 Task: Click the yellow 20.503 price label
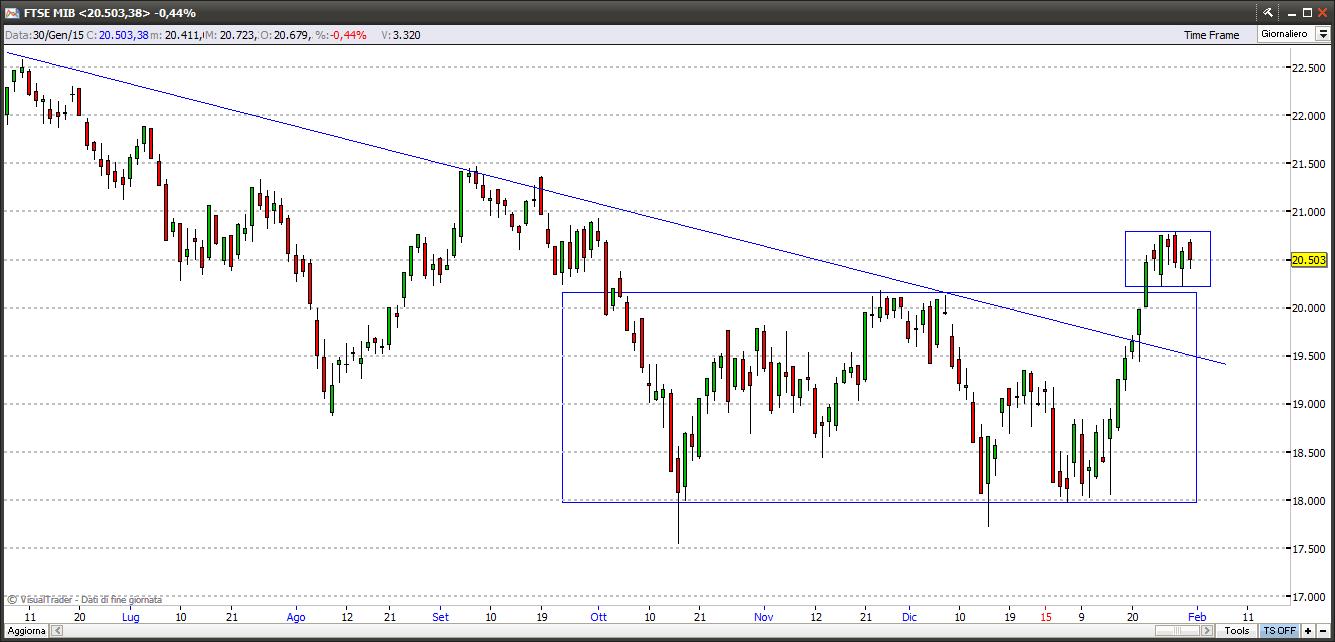[1309, 260]
